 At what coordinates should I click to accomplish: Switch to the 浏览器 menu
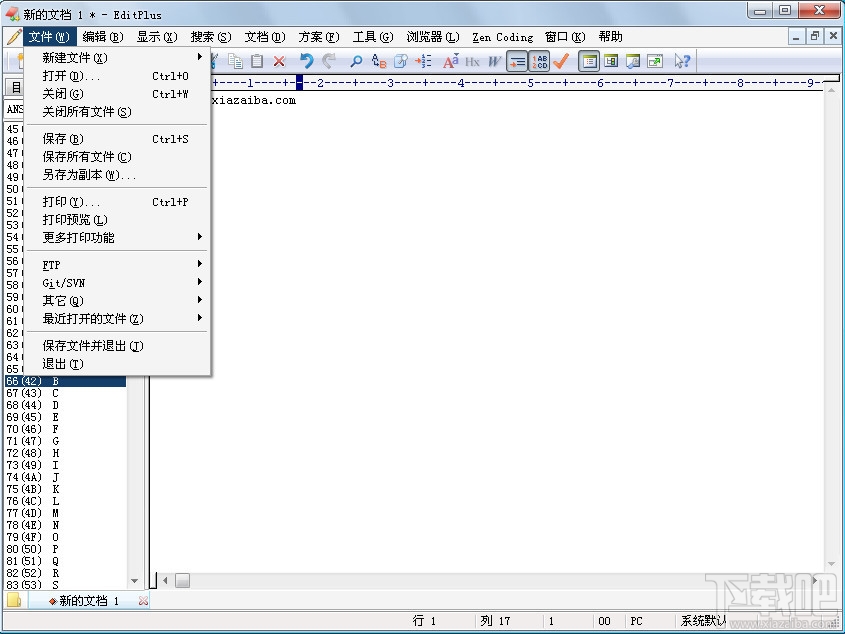pos(430,36)
